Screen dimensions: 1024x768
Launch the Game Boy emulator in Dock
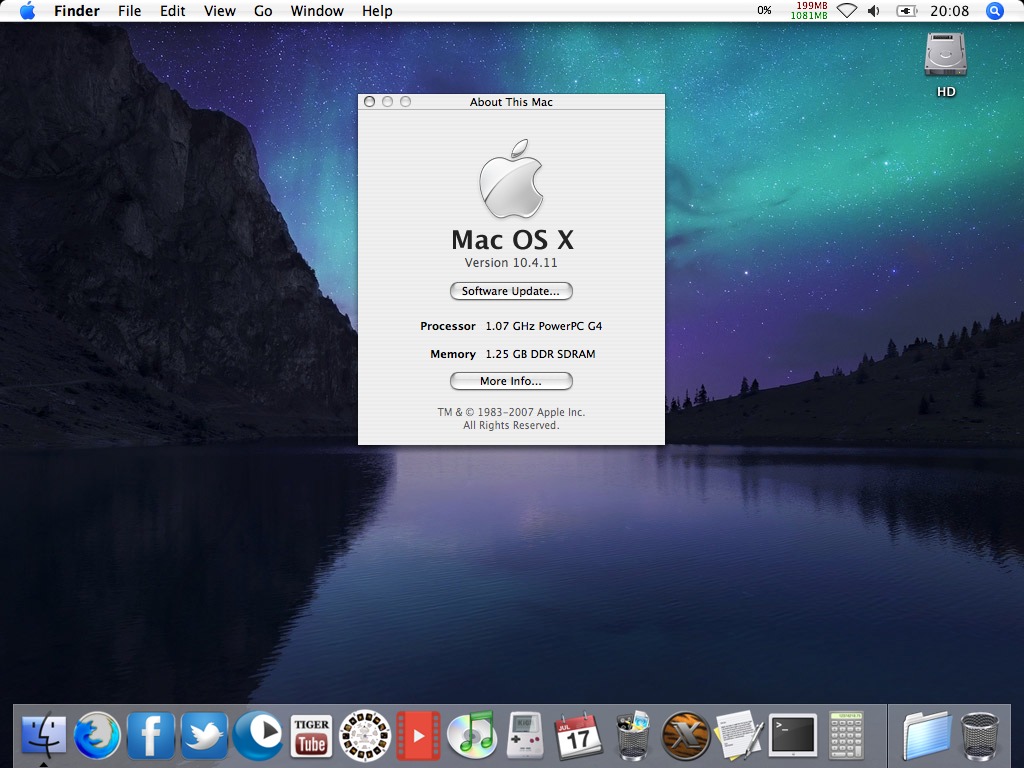(x=525, y=736)
